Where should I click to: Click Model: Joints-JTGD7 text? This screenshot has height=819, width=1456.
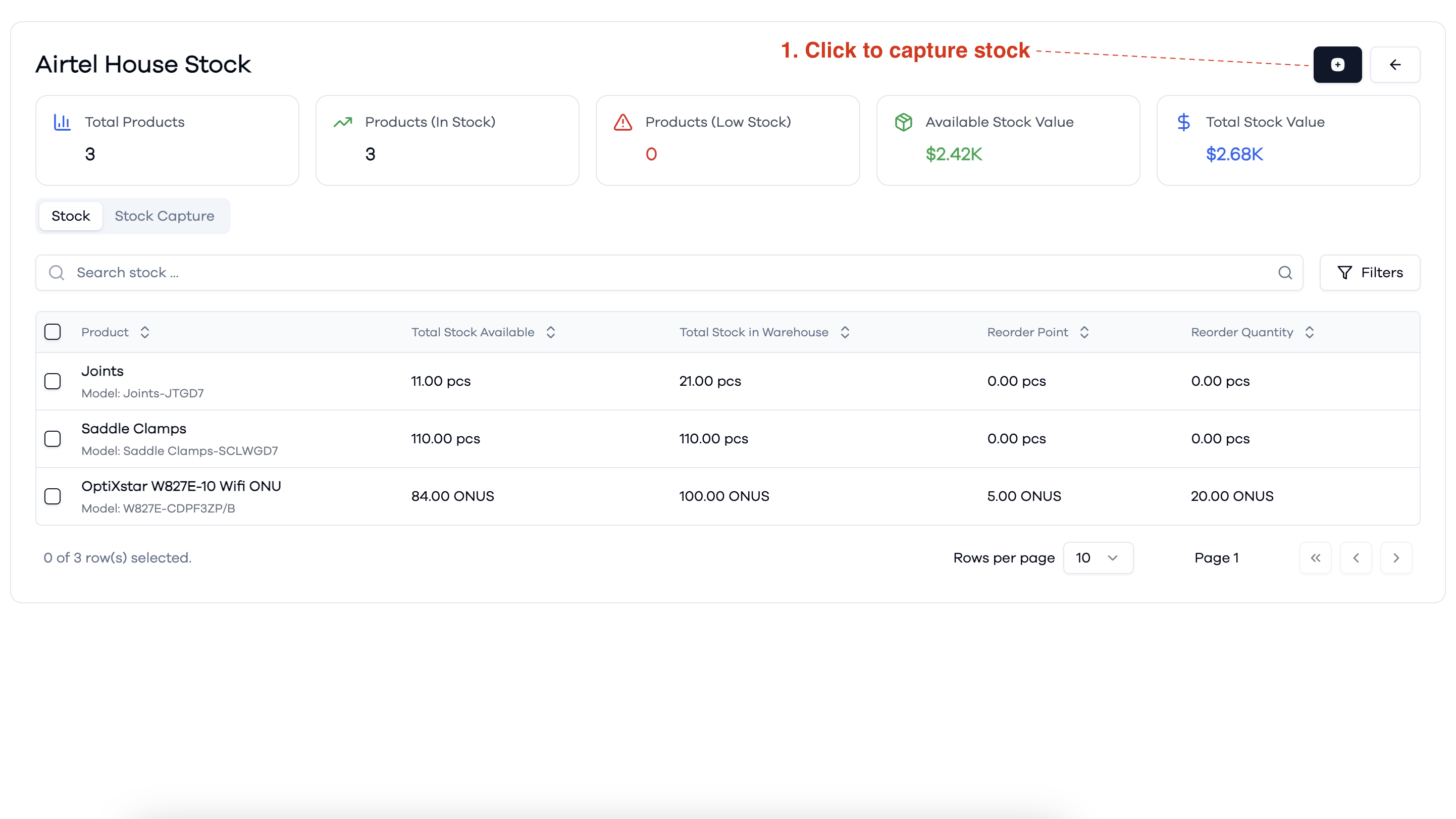tap(142, 393)
